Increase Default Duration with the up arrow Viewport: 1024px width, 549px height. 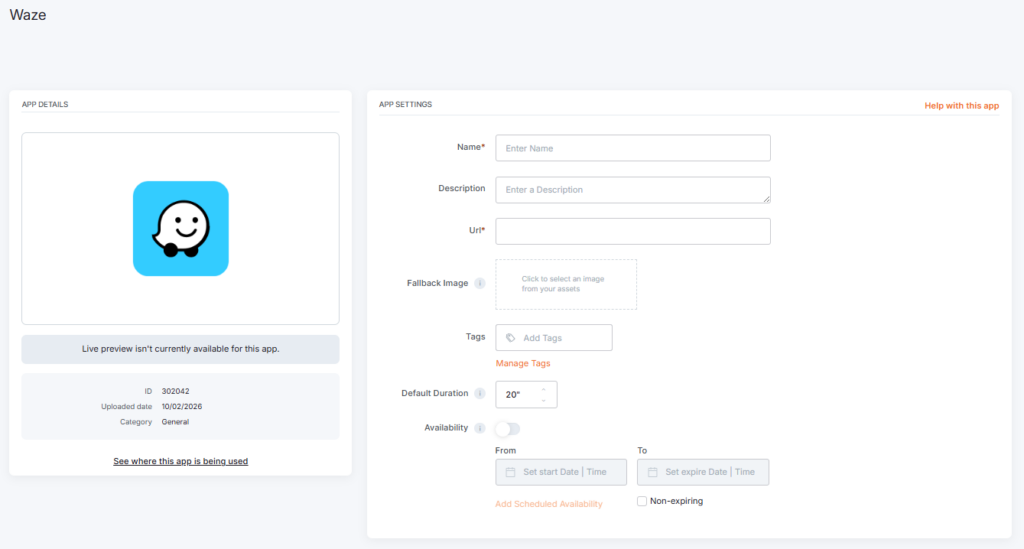pos(544,389)
